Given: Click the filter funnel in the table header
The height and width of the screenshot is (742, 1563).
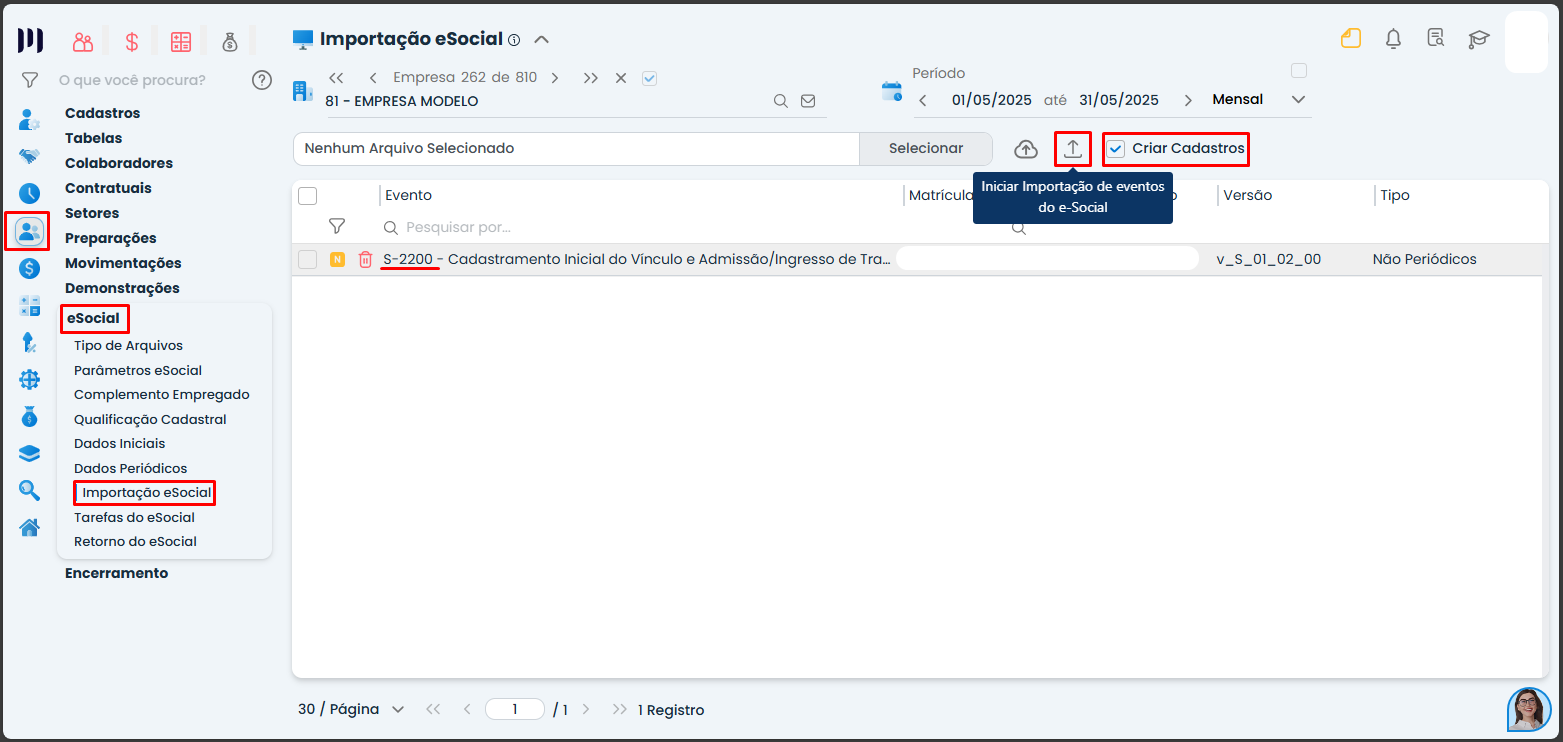Looking at the screenshot, I should [337, 227].
